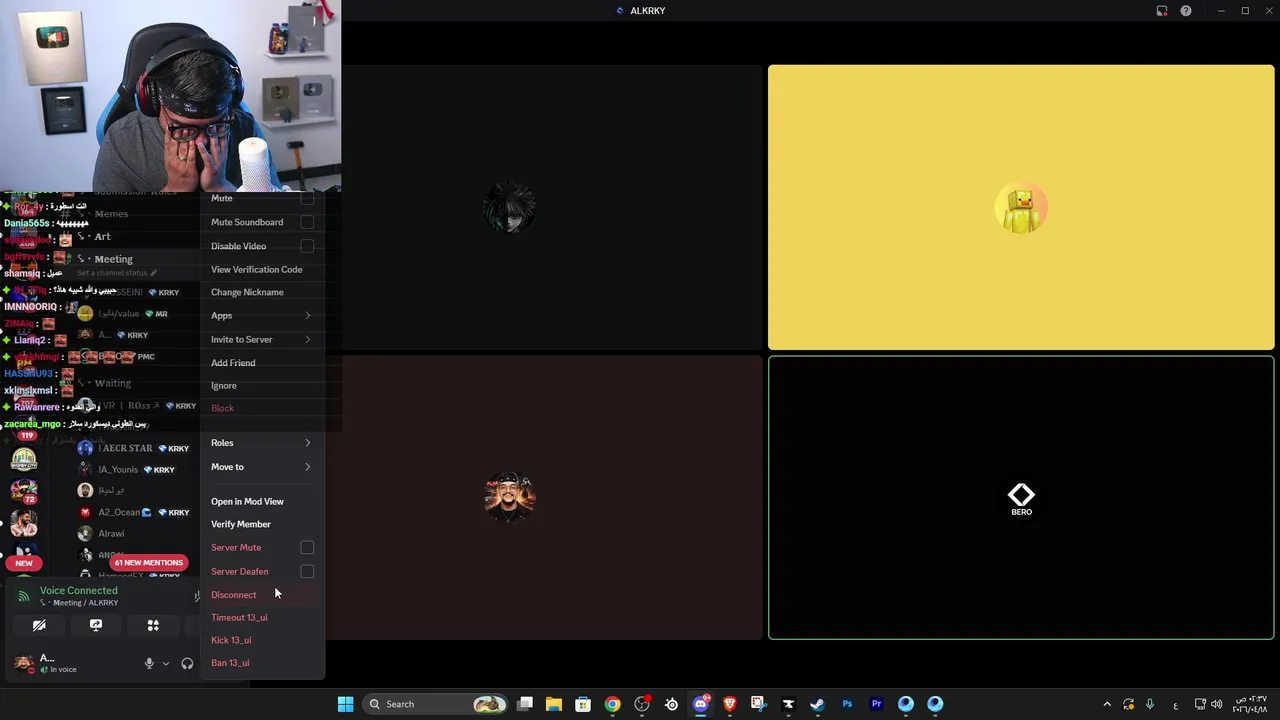
Task: Mute the microphone in user panel
Action: click(149, 663)
